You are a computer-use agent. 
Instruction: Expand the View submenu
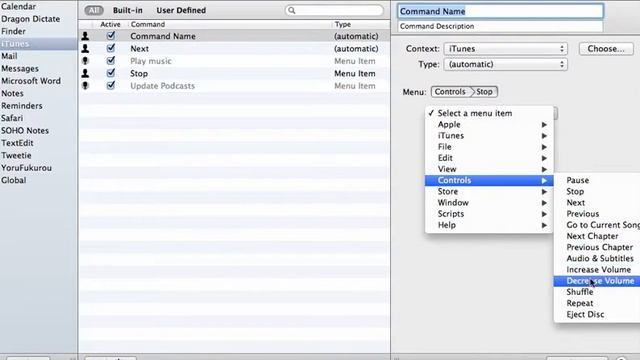pyautogui.click(x=489, y=169)
